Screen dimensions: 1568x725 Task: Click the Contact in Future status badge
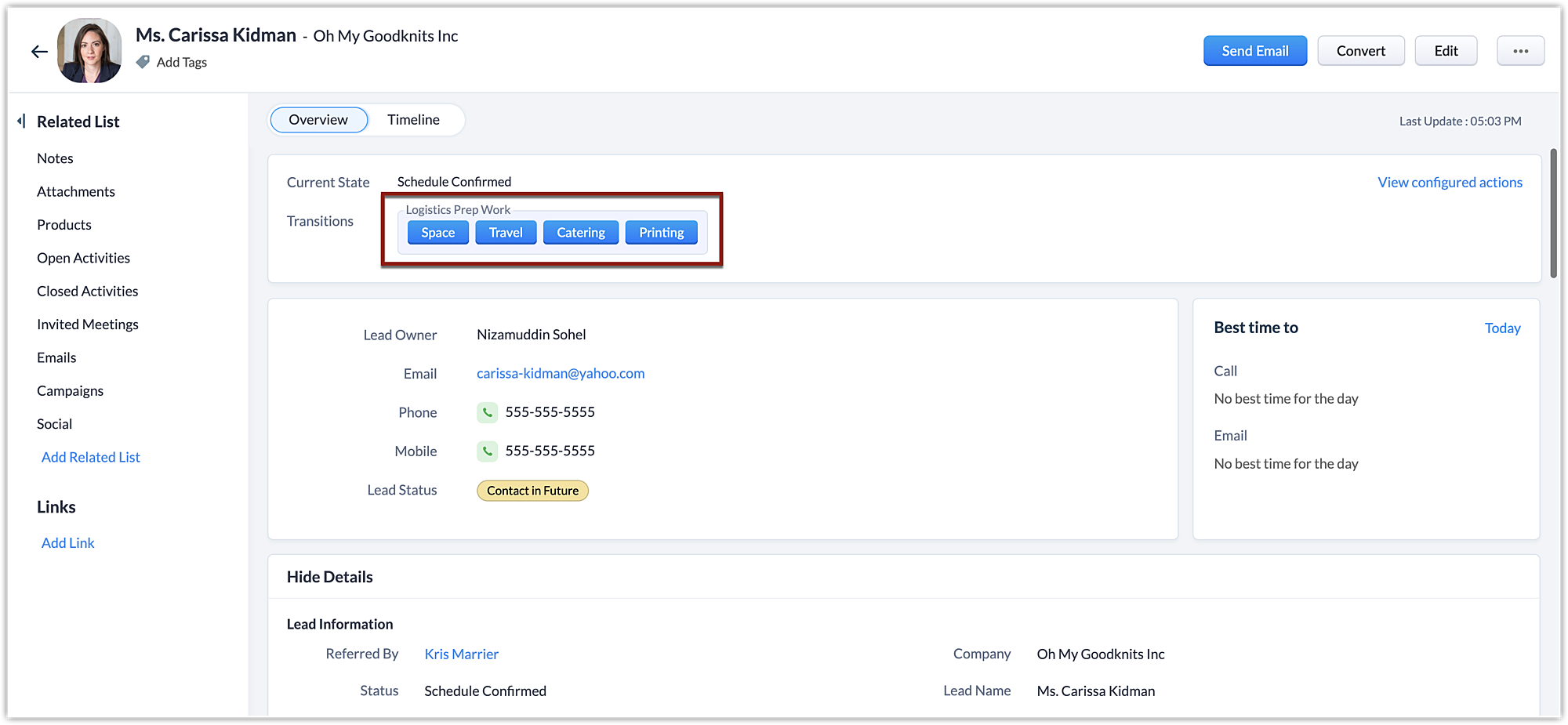click(x=532, y=491)
